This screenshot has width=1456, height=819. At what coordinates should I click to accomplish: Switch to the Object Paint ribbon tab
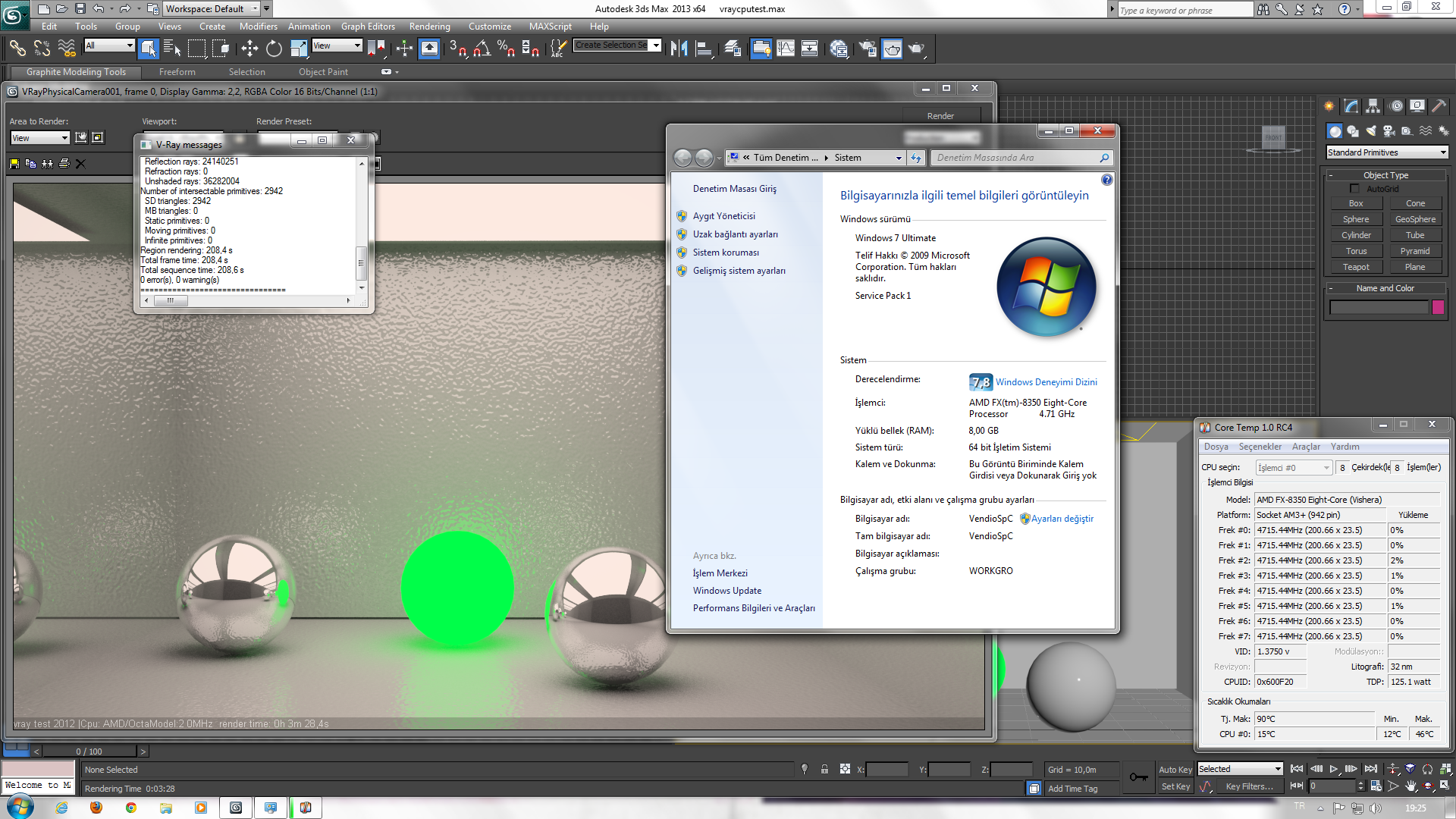click(323, 72)
